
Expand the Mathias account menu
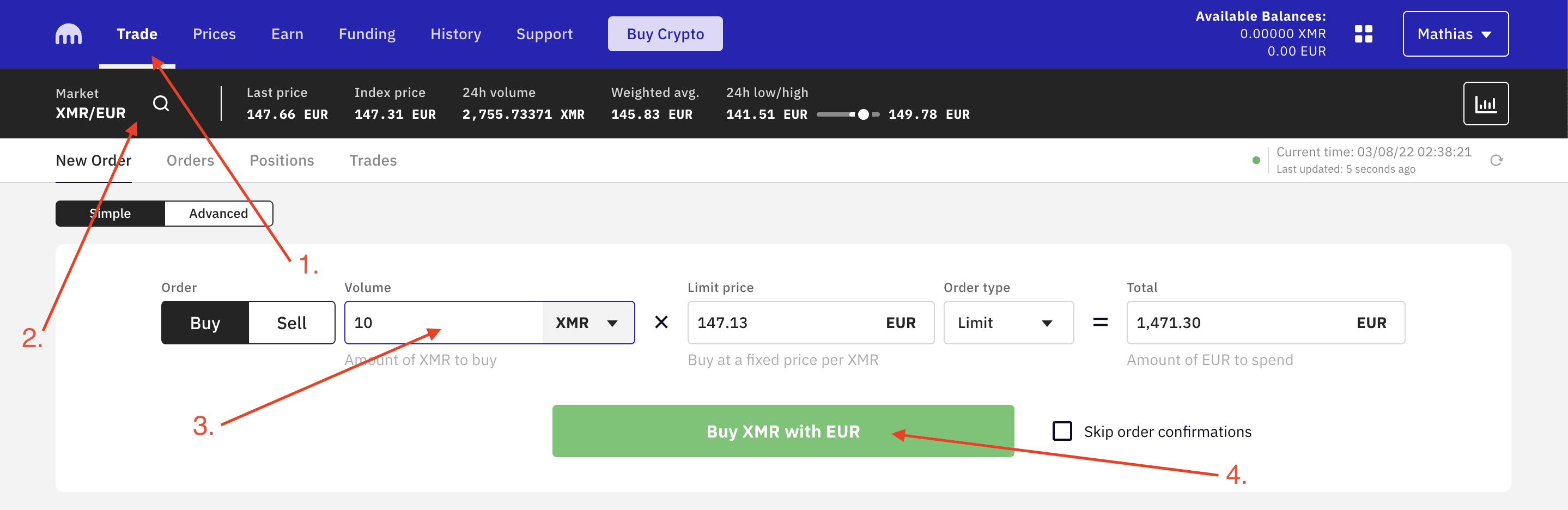(x=1455, y=34)
